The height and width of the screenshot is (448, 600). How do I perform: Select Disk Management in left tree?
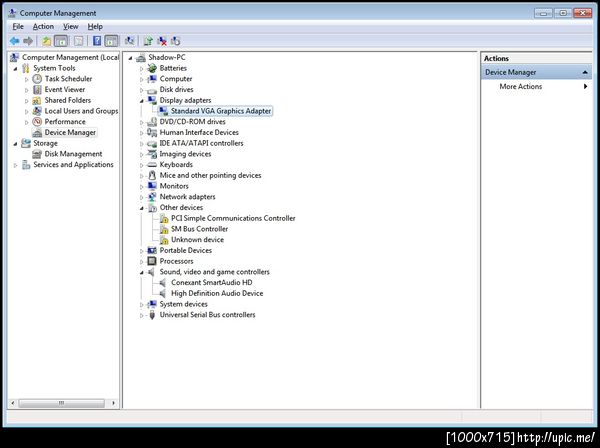tap(73, 154)
